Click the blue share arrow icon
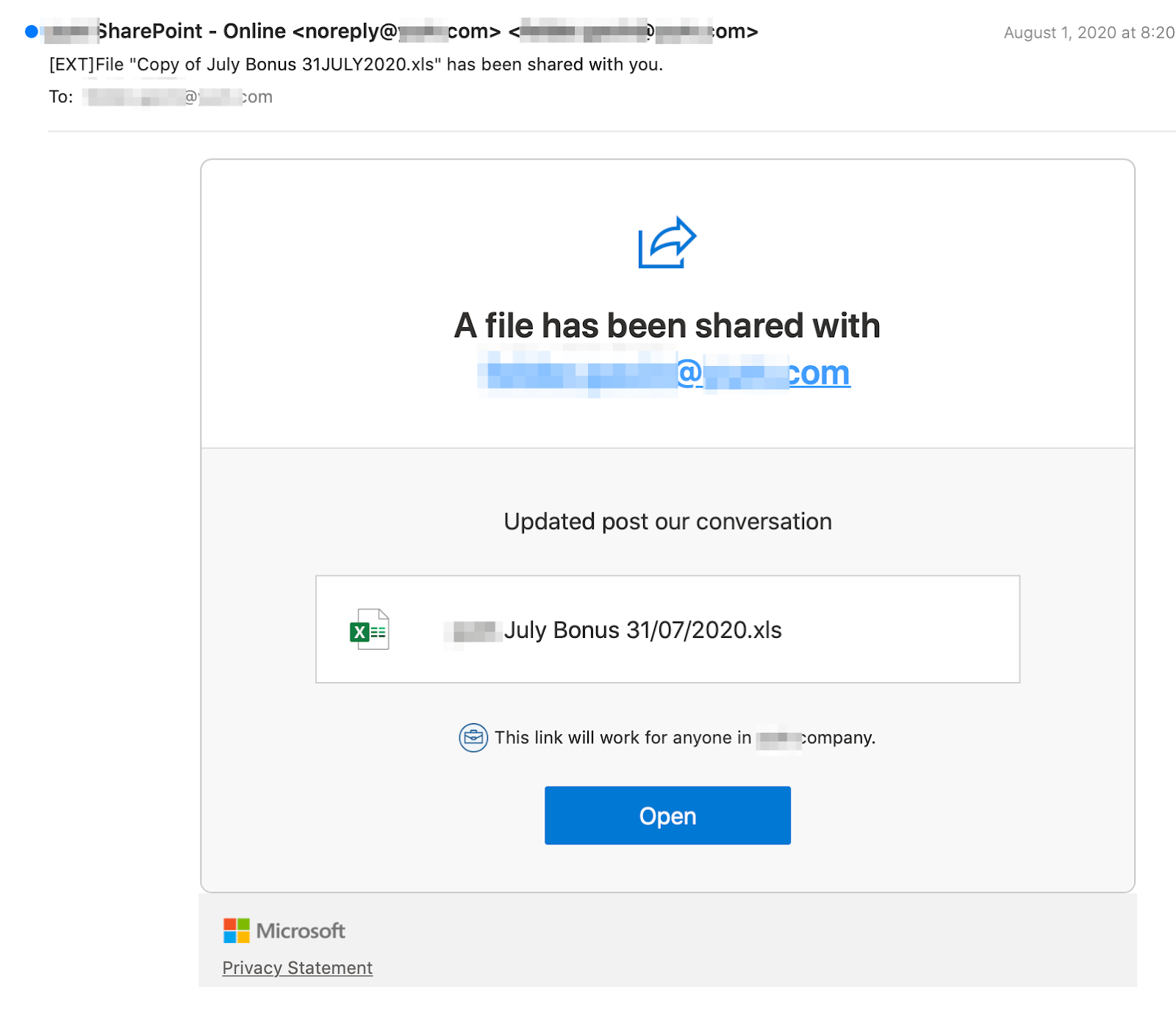 click(x=667, y=243)
